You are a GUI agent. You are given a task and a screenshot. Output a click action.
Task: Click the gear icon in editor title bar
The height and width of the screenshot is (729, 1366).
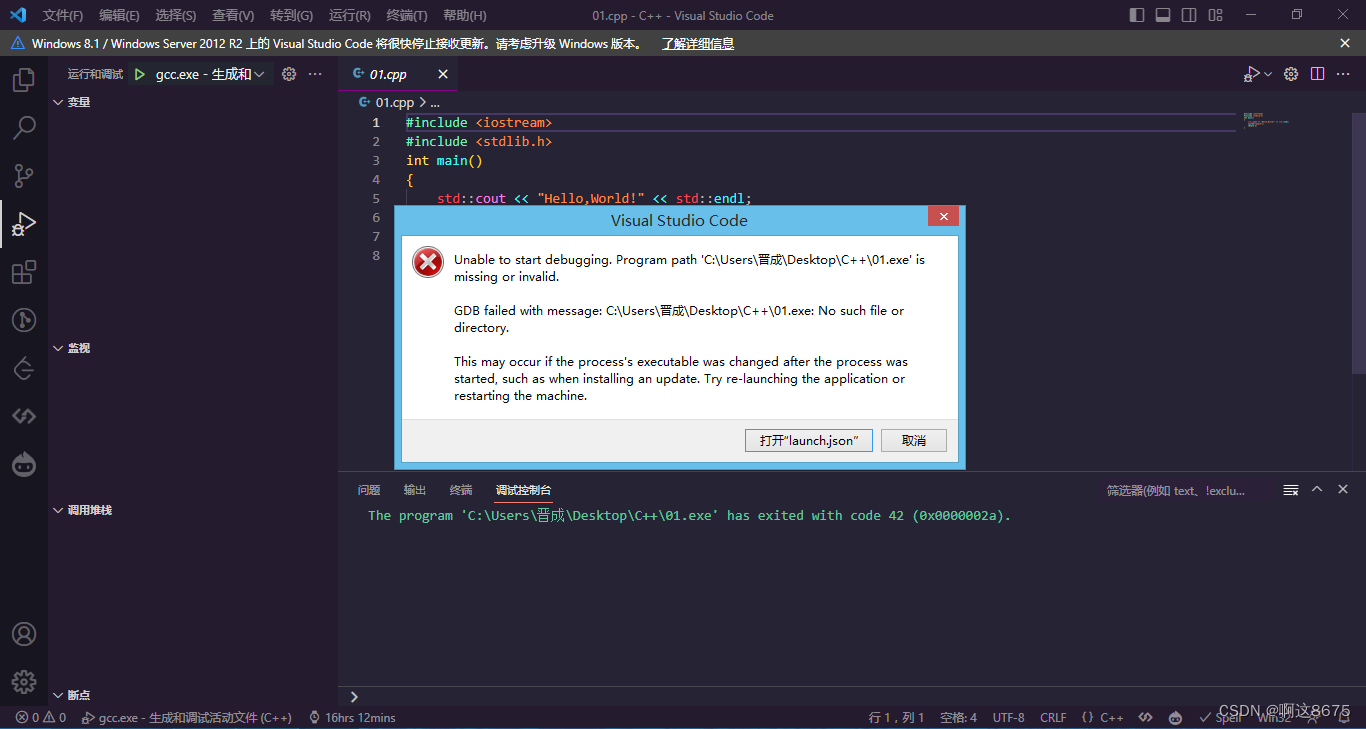(1291, 74)
